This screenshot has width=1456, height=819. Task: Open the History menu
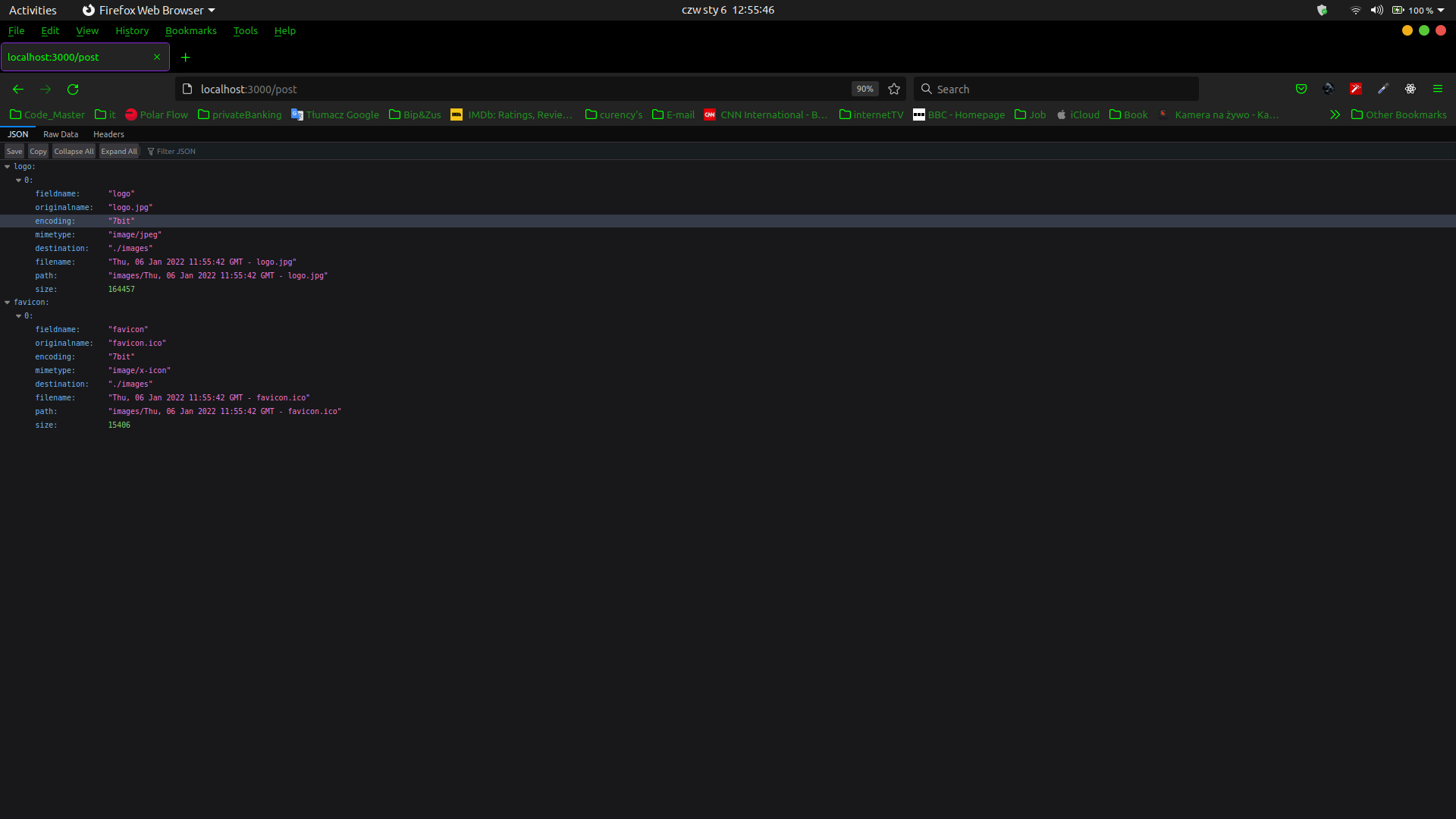(132, 31)
